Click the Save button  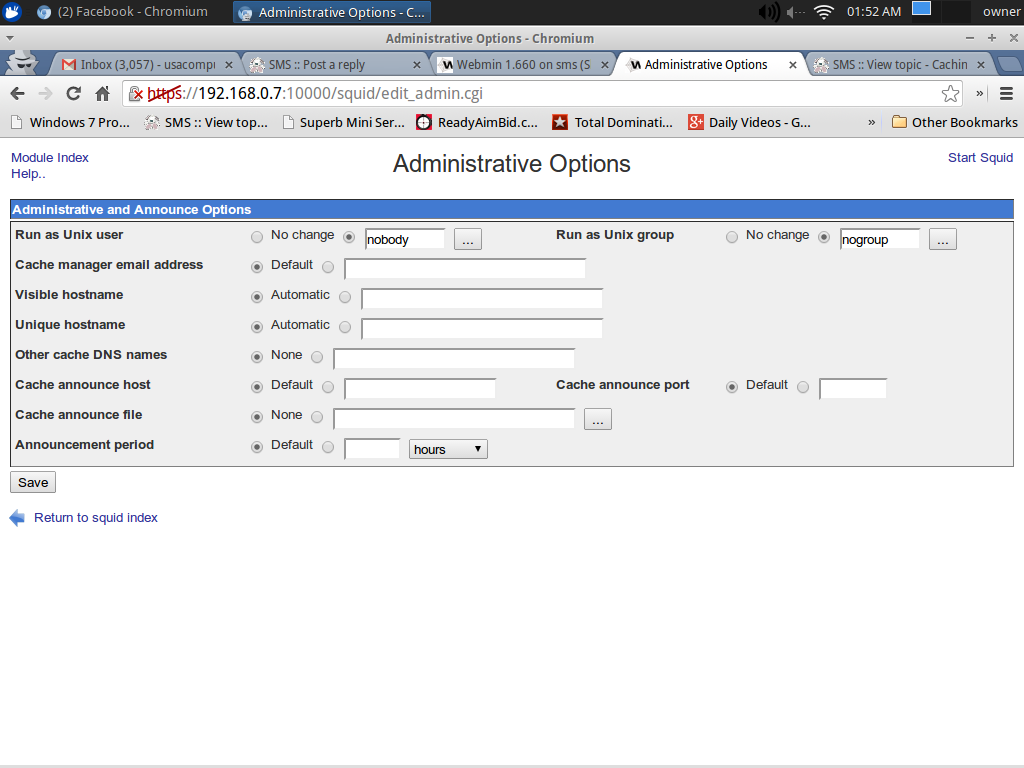click(x=33, y=482)
